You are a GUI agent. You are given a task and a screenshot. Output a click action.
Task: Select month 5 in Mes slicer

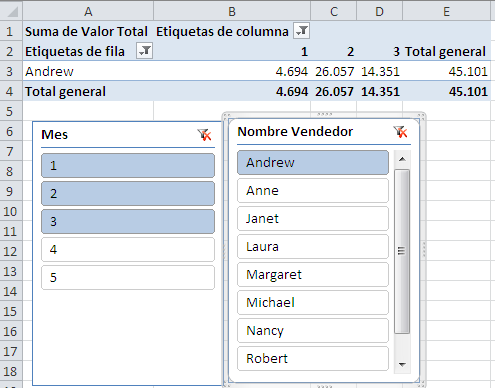tap(128, 277)
